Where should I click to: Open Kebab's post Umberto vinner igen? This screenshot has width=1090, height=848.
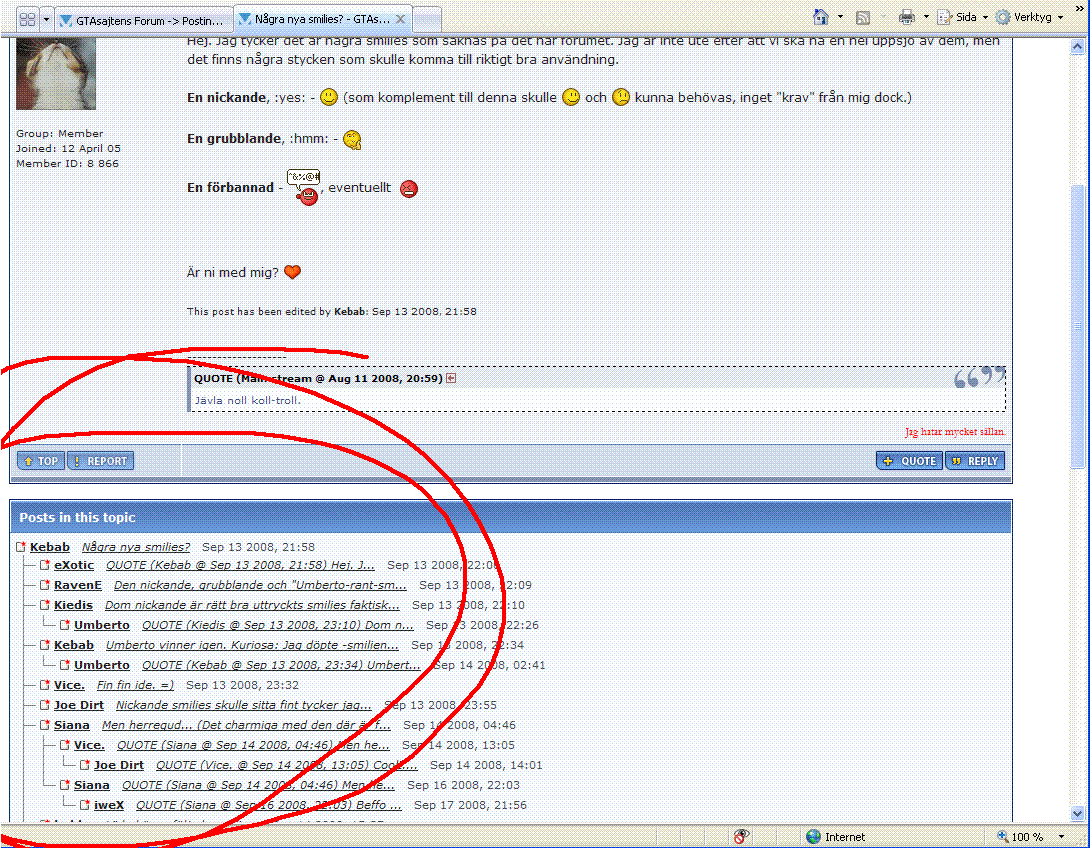click(252, 645)
